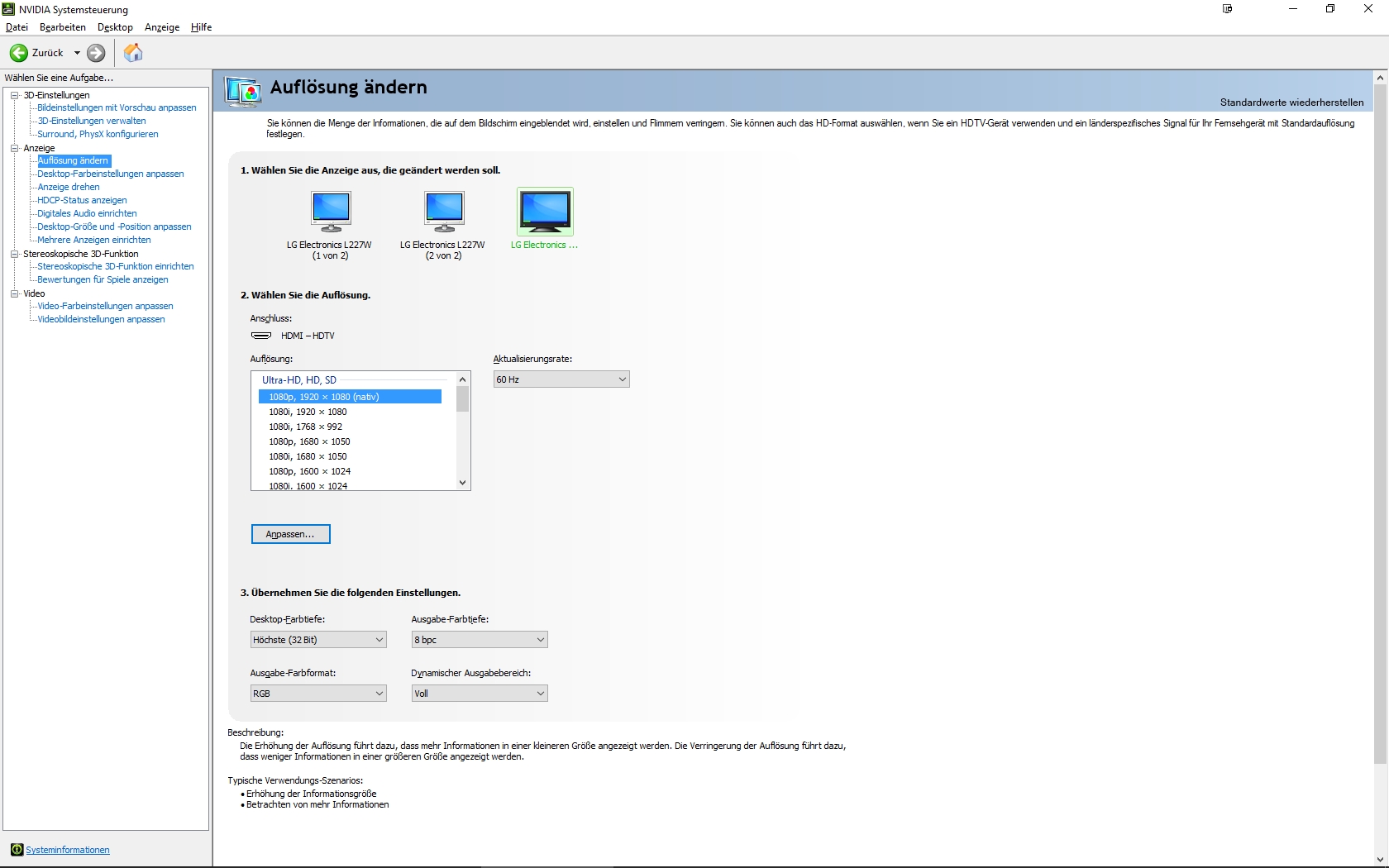Open the Ausgabe-Farbtiefe dropdown
This screenshot has height=868, width=1389.
point(480,640)
